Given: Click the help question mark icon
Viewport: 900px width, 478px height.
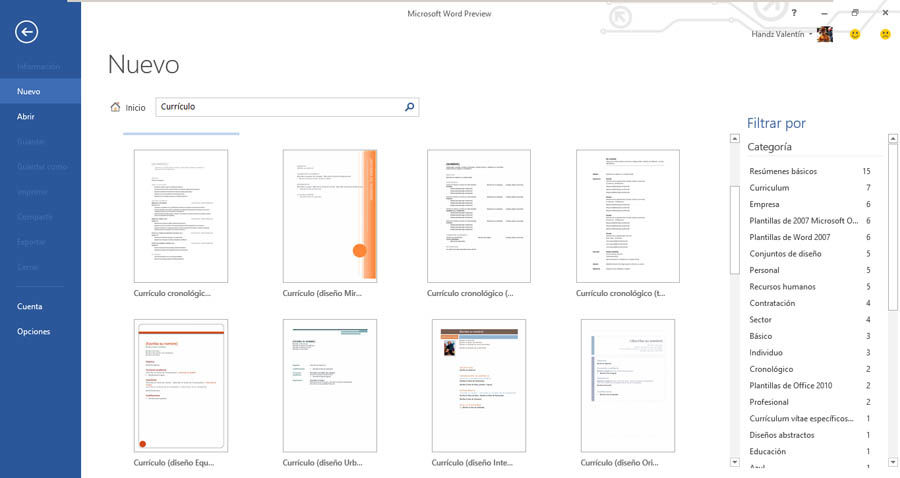Looking at the screenshot, I should (794, 13).
